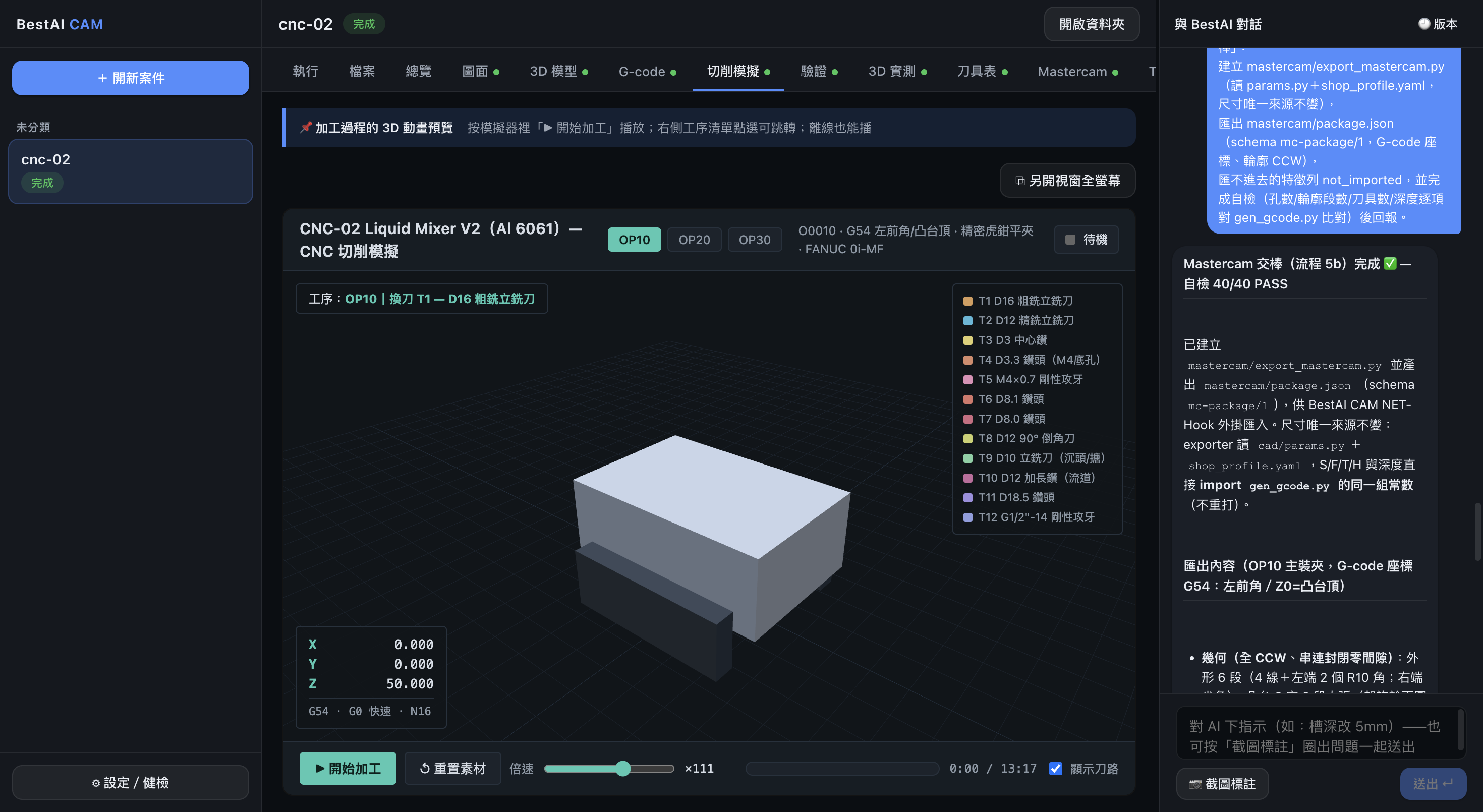The height and width of the screenshot is (812, 1483).
Task: Click the 0:00 / 13:17 time readout
Action: coord(993,768)
